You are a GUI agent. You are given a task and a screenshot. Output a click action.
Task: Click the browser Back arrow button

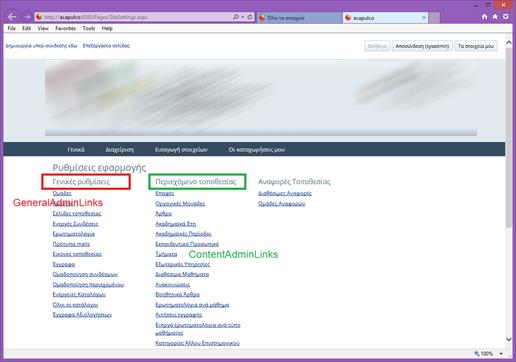pos(12,17)
